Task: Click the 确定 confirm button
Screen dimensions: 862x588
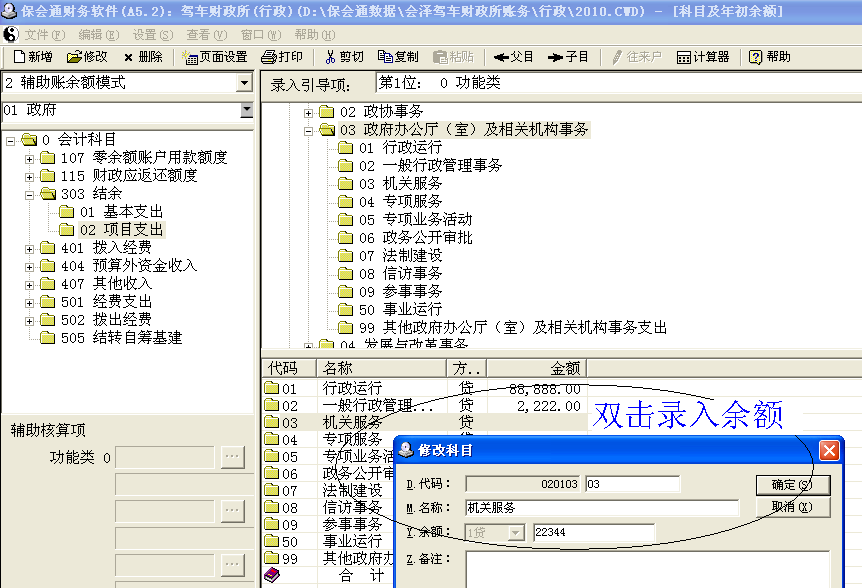Action: pos(793,484)
